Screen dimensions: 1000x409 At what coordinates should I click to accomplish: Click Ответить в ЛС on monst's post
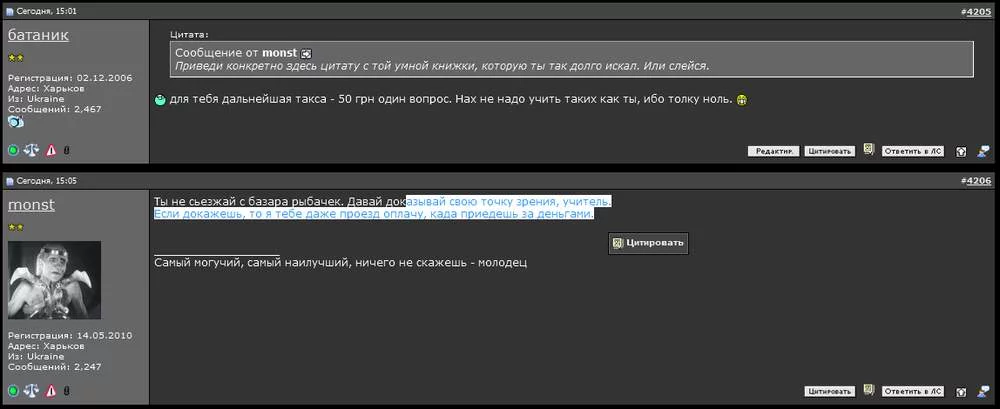coord(913,391)
